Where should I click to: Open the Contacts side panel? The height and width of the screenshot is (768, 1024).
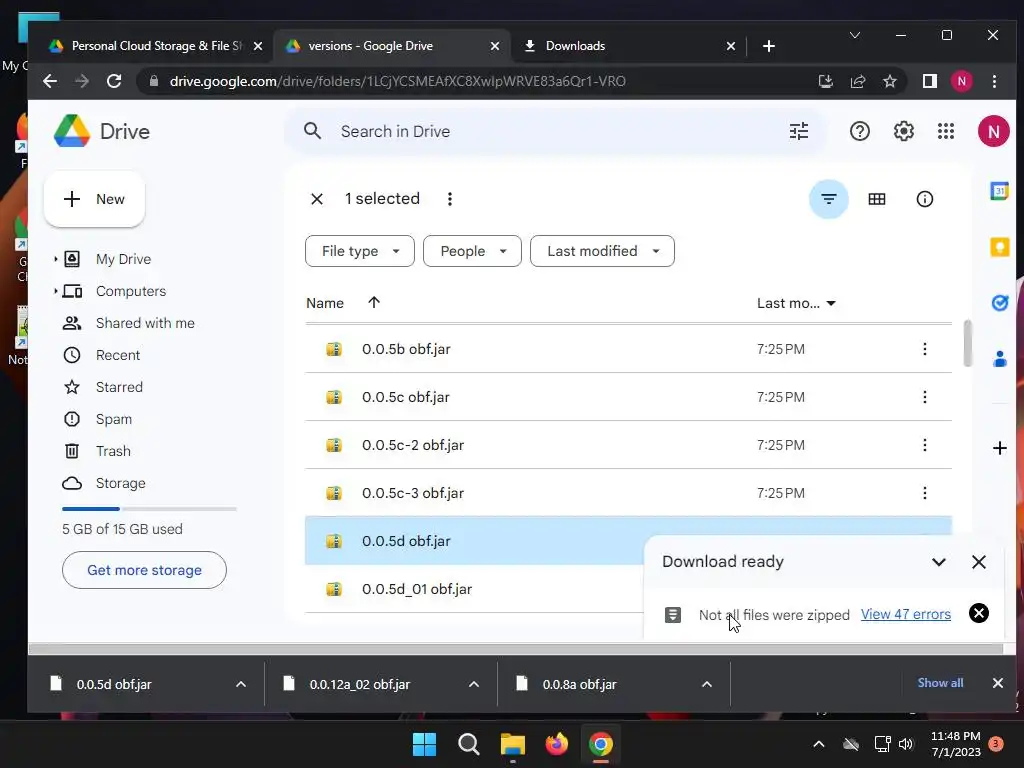pos(999,359)
